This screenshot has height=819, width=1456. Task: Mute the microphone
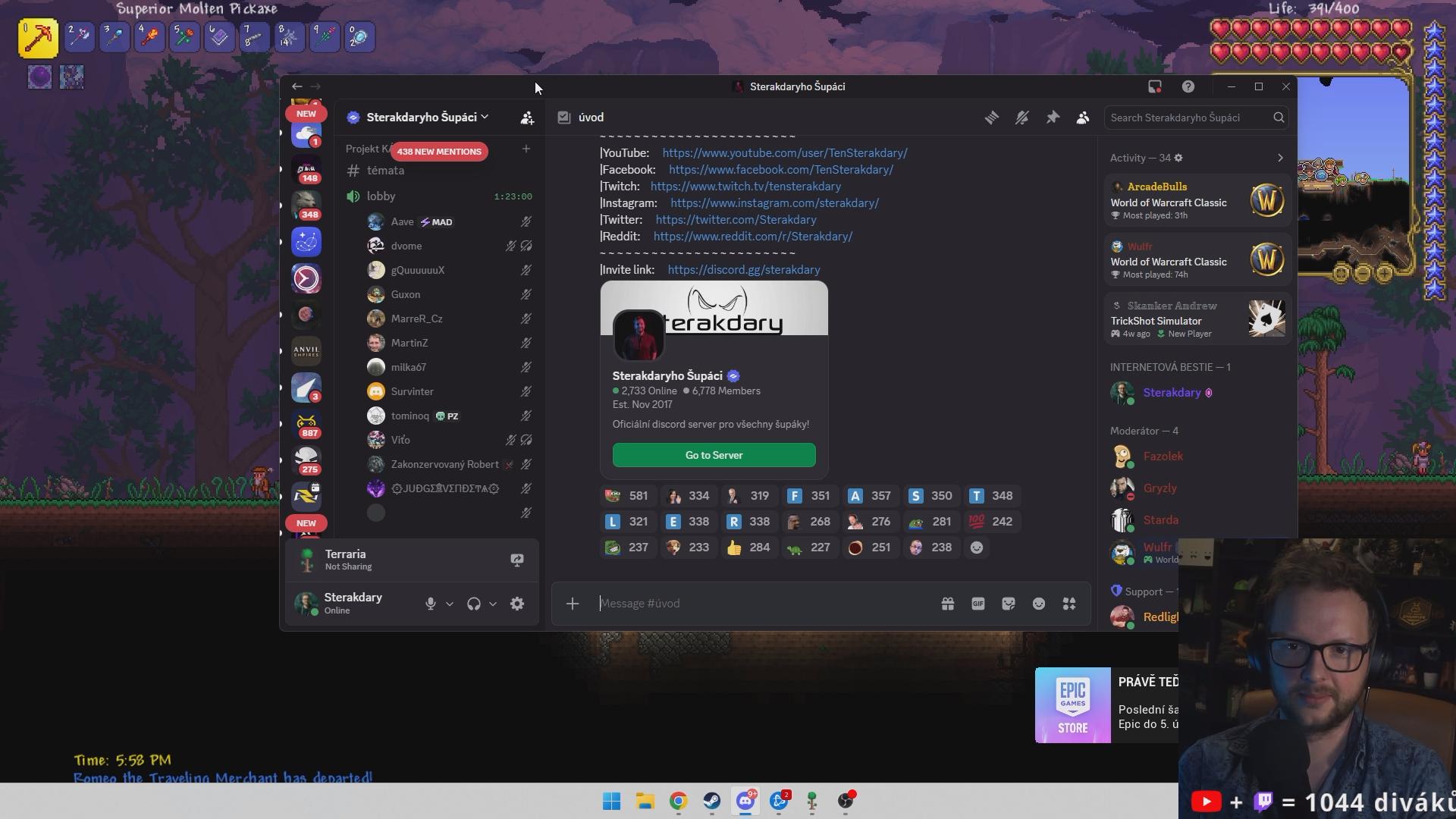click(x=430, y=604)
